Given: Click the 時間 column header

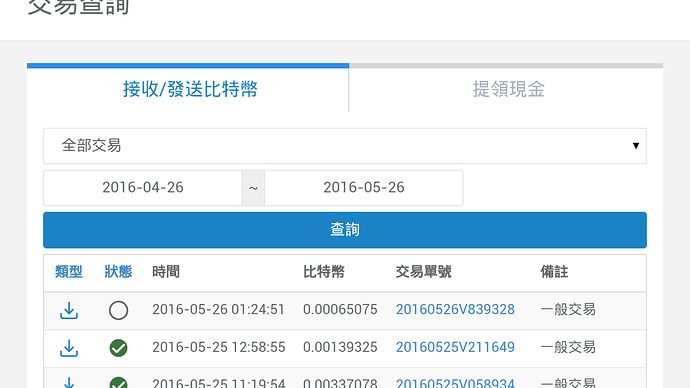Looking at the screenshot, I should tap(166, 272).
